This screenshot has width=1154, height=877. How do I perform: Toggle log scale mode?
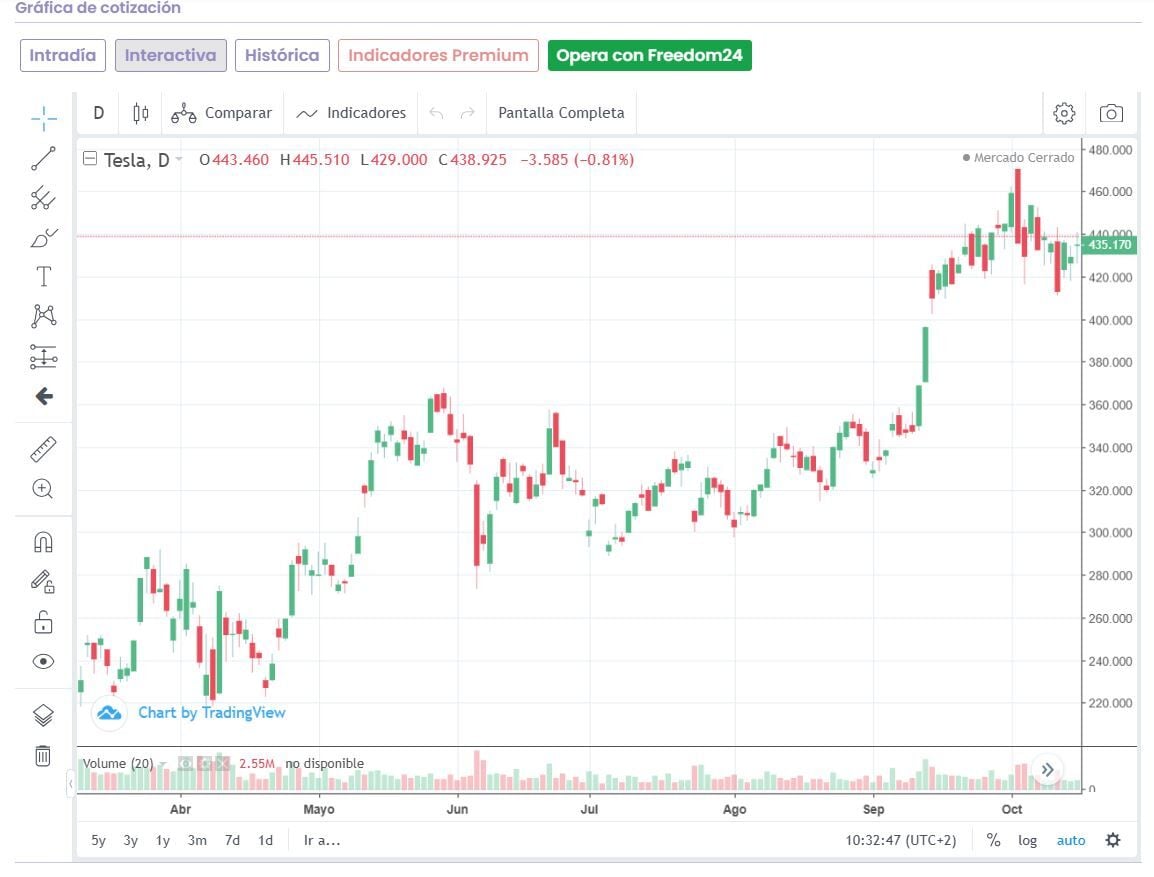coord(1027,840)
